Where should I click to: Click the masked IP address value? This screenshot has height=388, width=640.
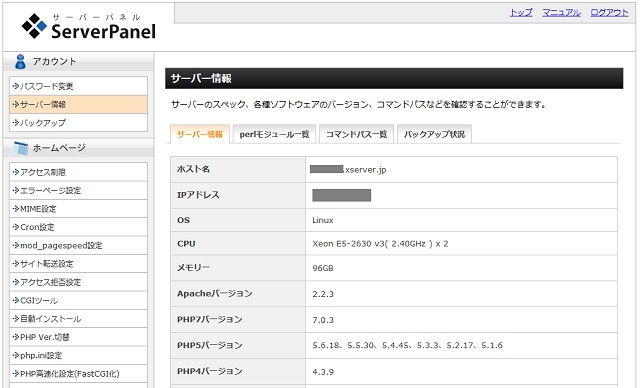[342, 195]
